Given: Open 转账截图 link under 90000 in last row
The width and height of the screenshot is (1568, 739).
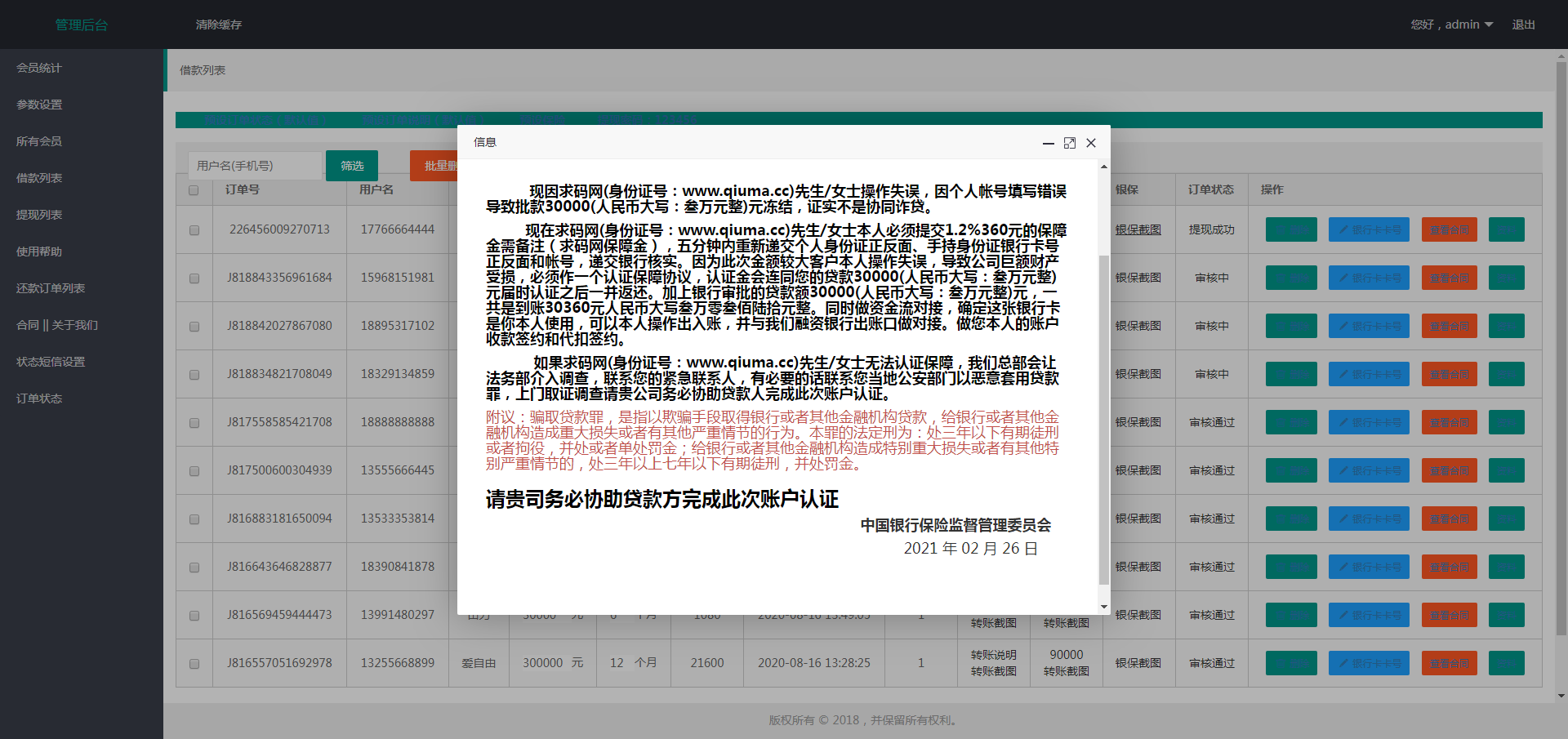Looking at the screenshot, I should [x=1067, y=671].
